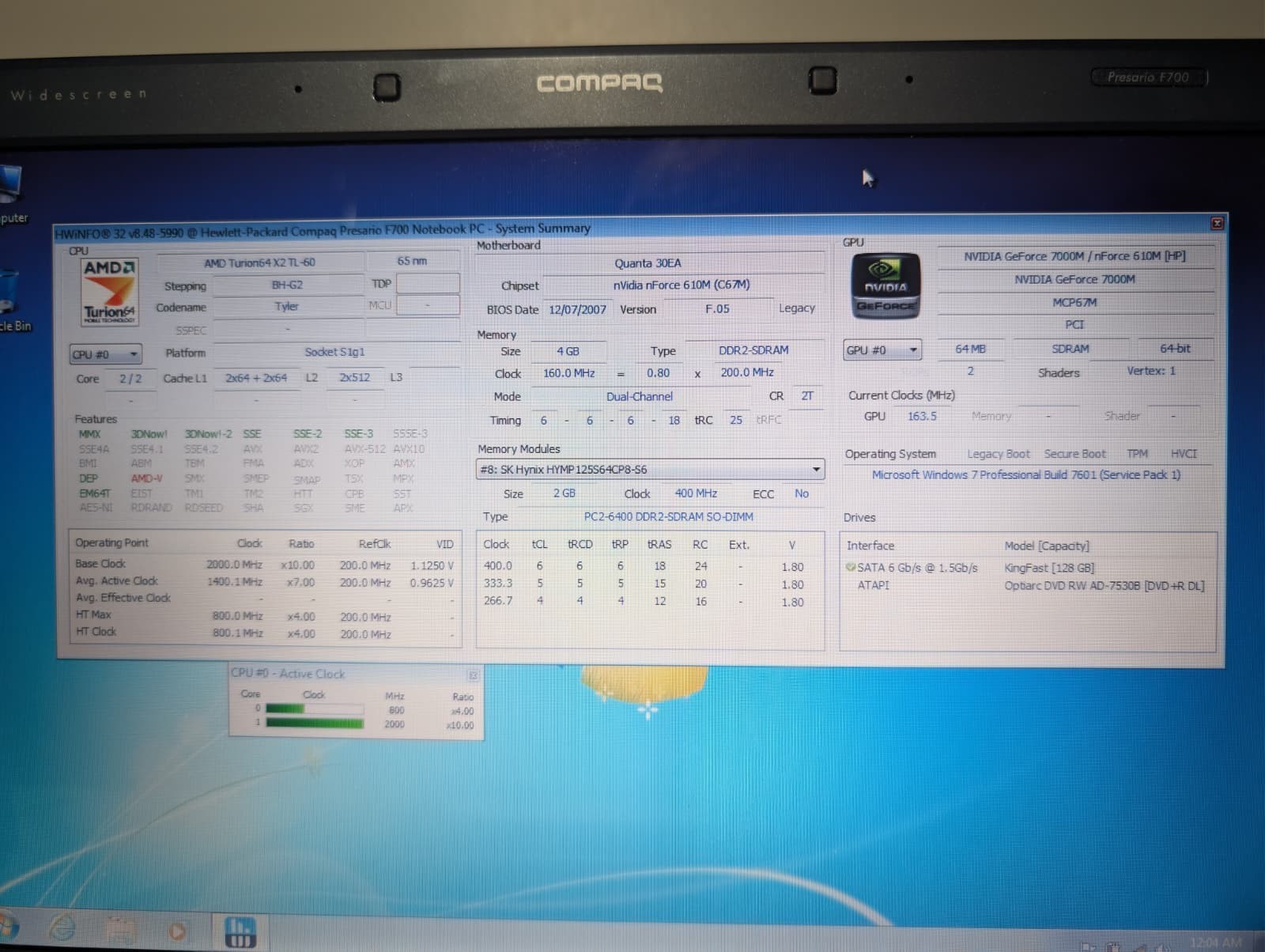Click the '65 nm' process value

[412, 260]
